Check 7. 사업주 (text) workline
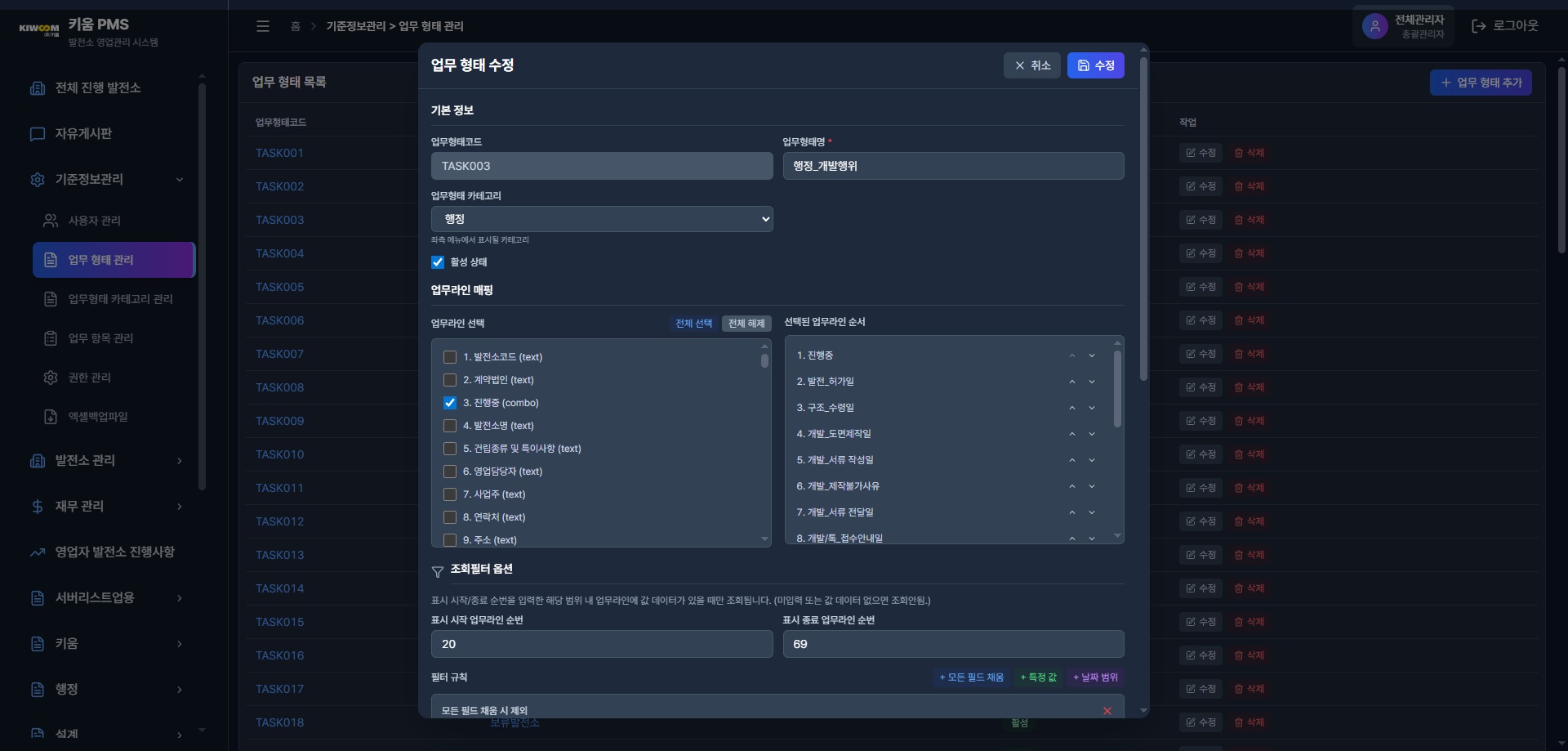The image size is (1568, 751). pos(450,494)
